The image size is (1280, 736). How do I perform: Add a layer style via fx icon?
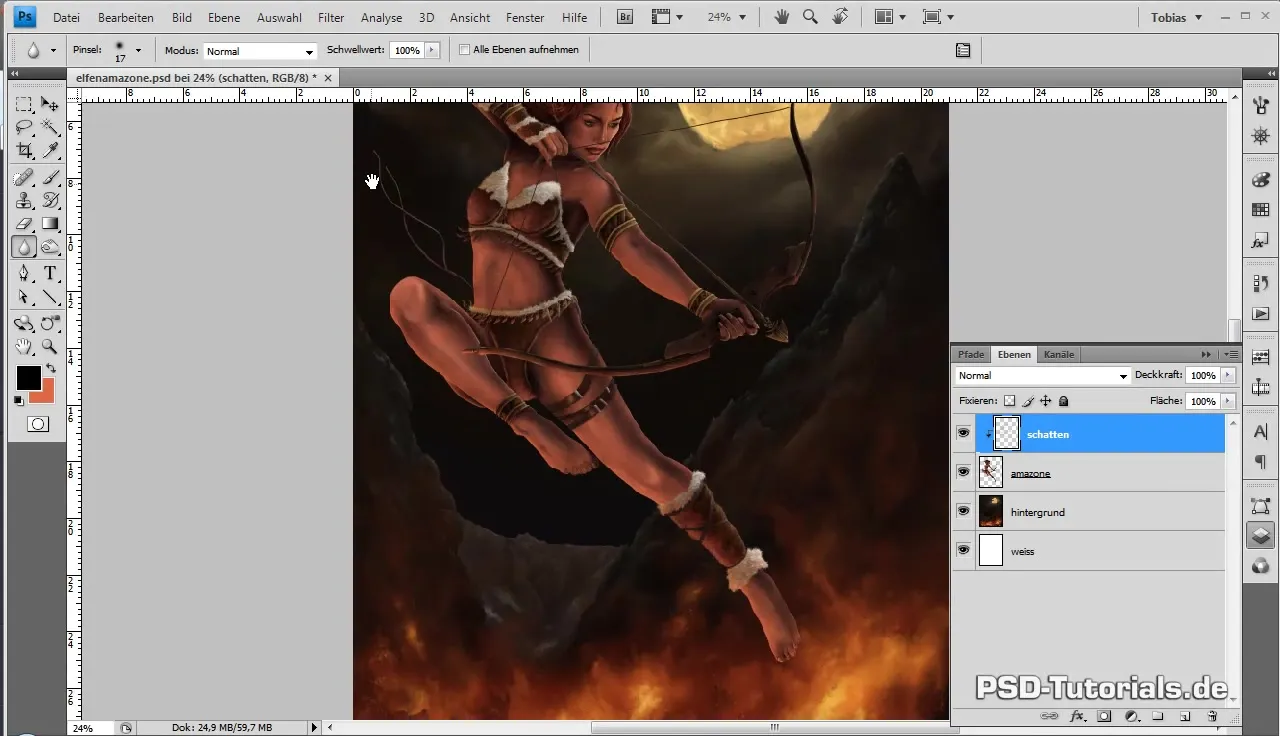(1078, 716)
